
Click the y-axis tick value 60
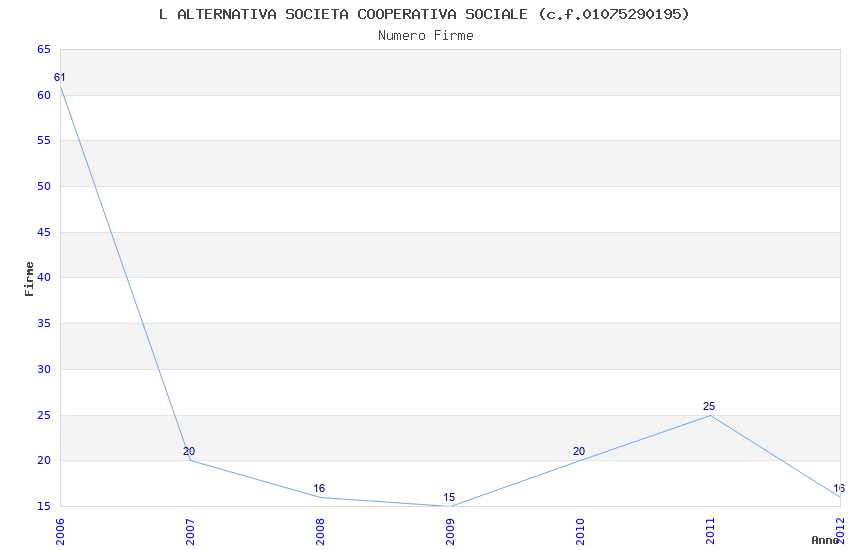click(44, 95)
